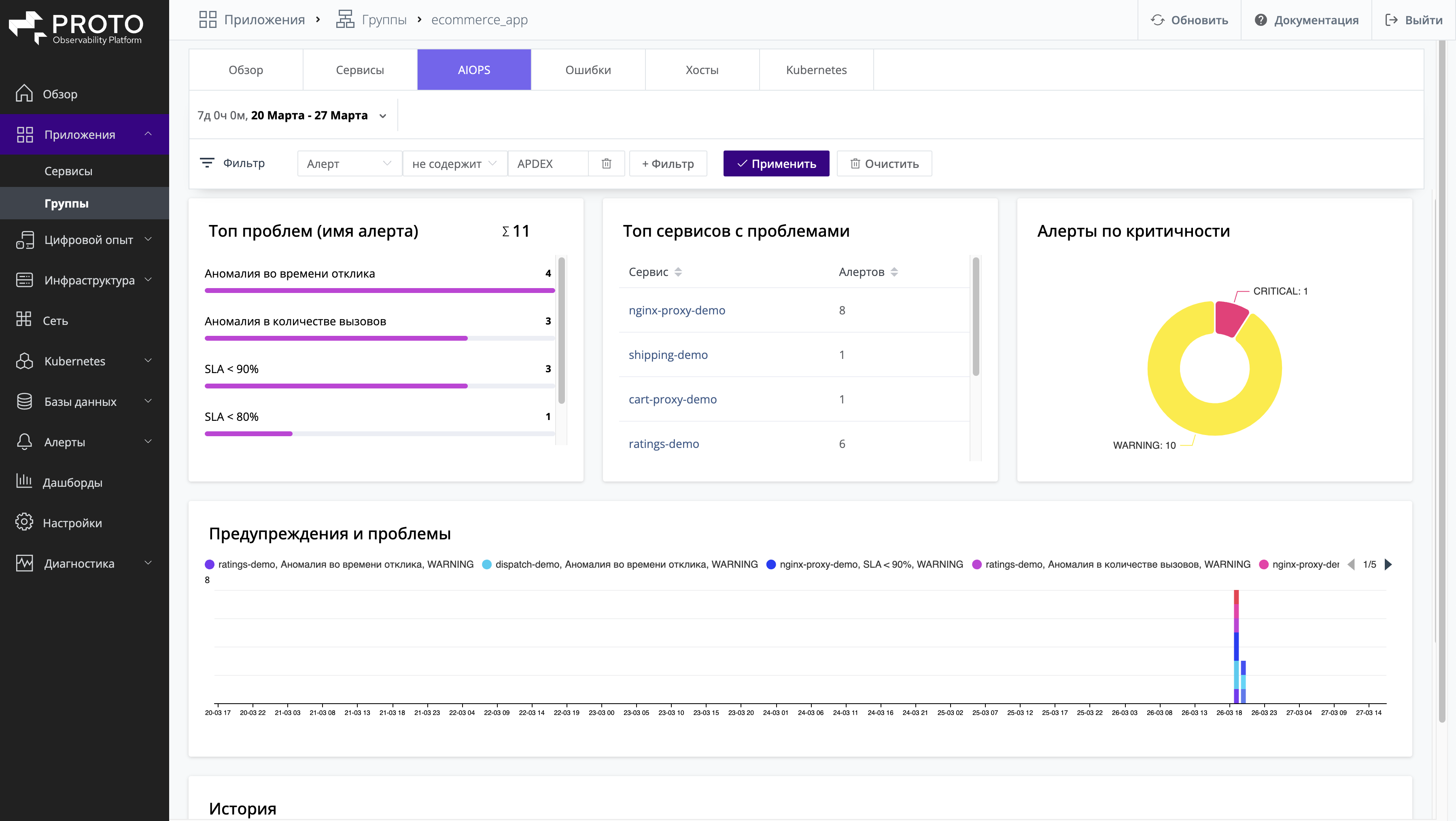Expand the Базы данных sidebar section
Screen dimensions: 1456x821
148,401
